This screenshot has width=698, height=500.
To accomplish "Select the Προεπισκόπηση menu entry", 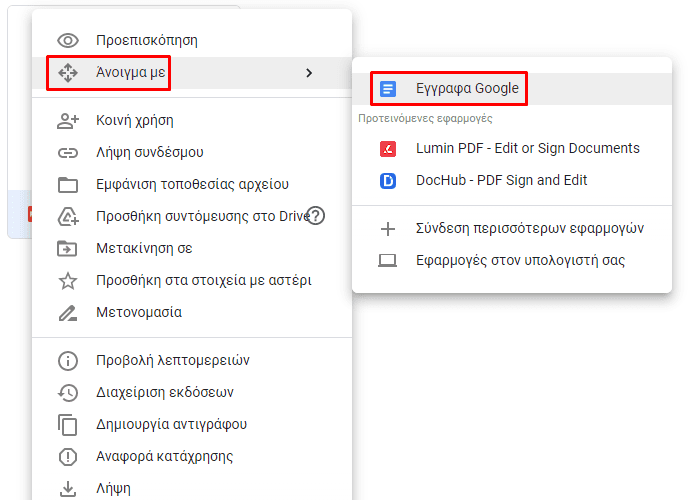I will pos(192,41).
